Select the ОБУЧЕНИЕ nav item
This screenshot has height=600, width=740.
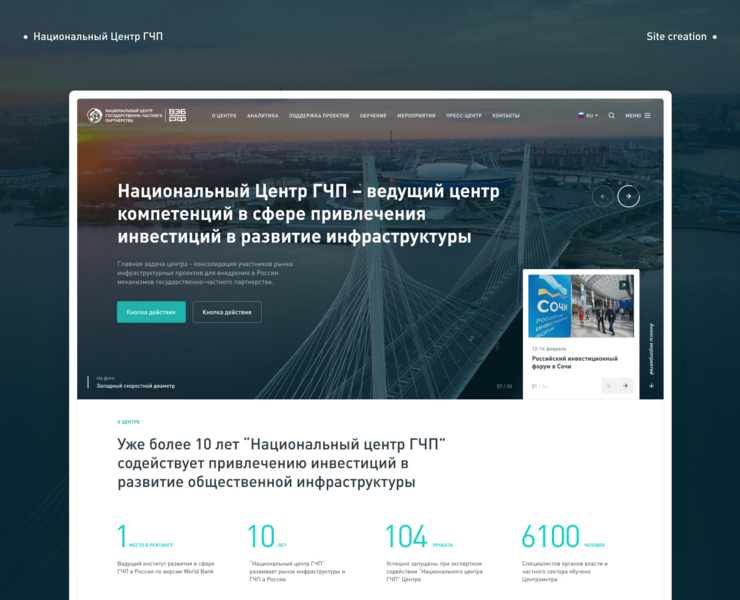[x=373, y=116]
